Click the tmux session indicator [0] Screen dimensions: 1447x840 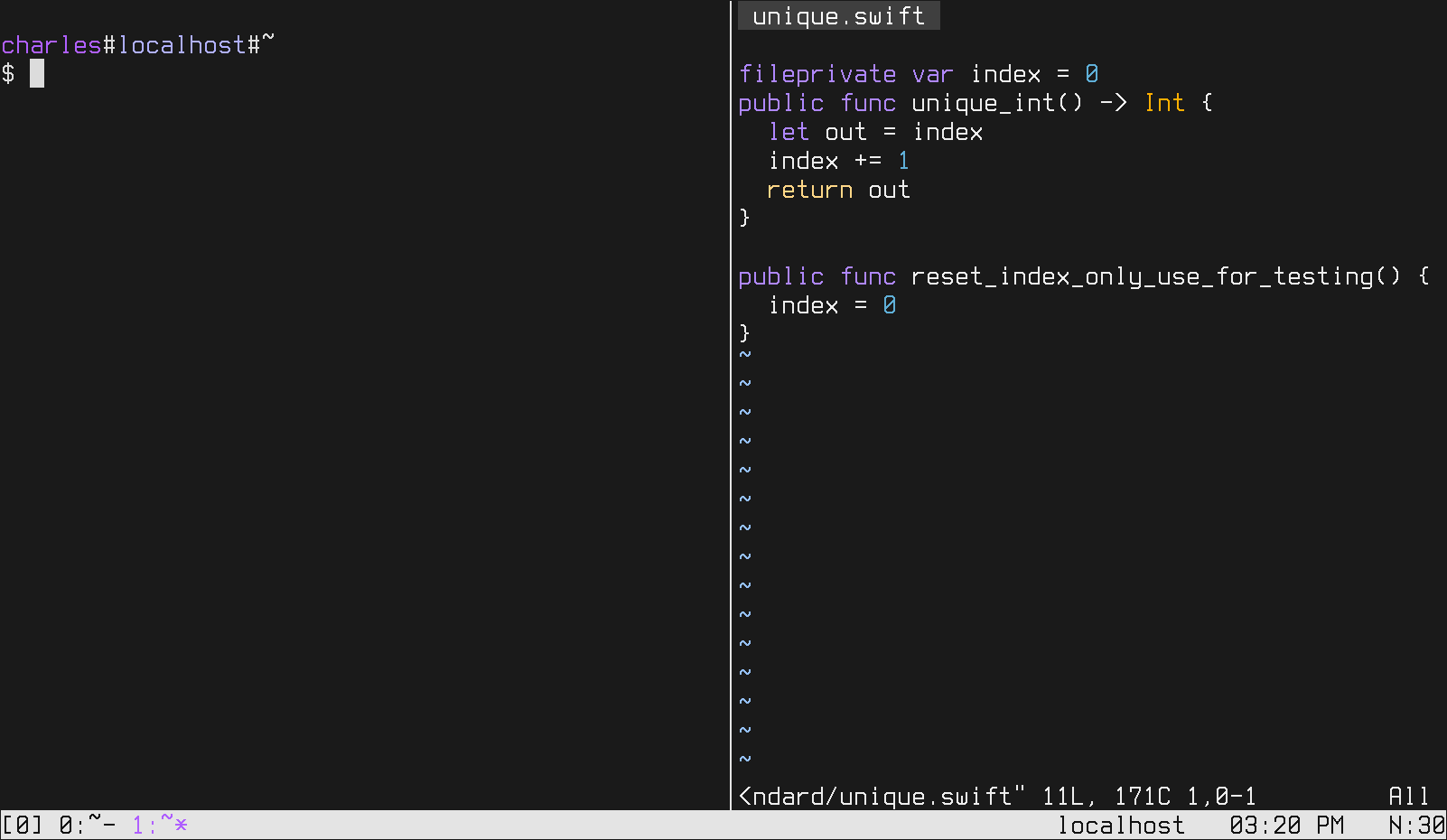[22, 825]
